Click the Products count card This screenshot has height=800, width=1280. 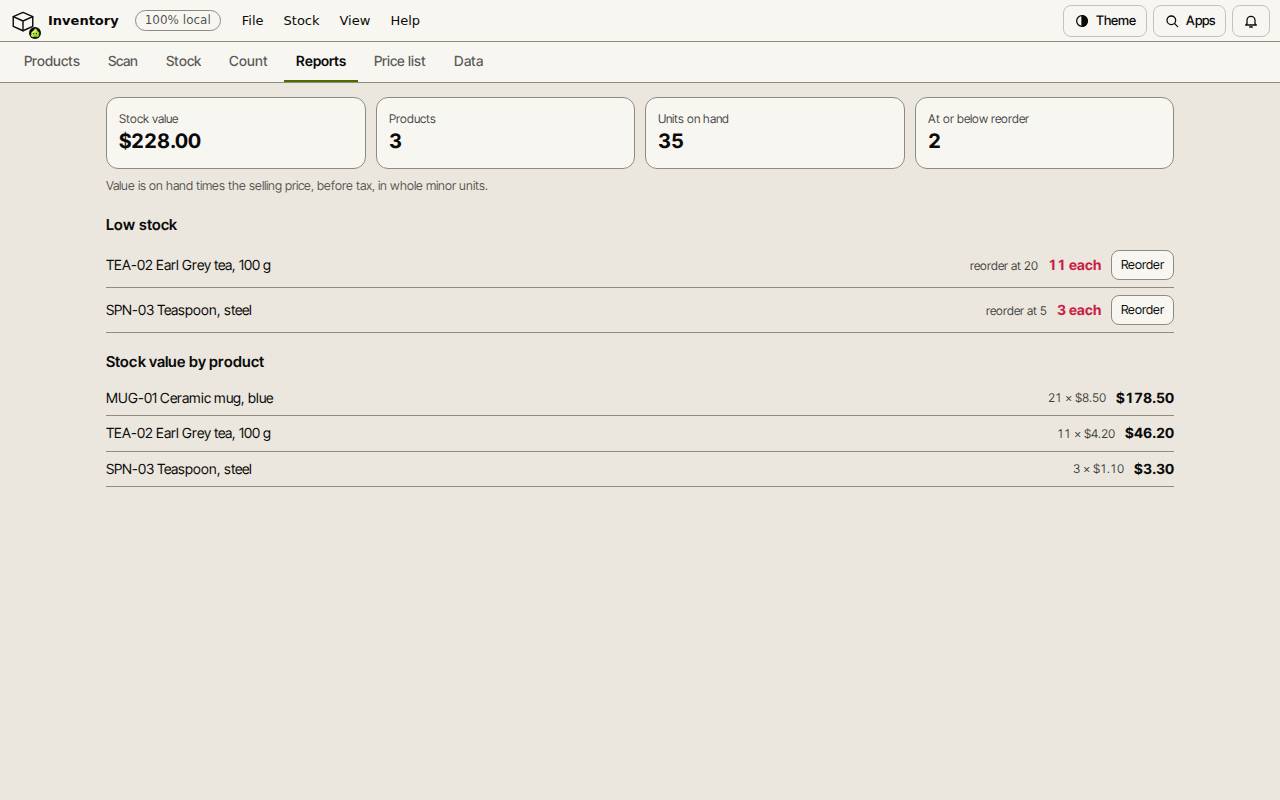(x=505, y=133)
